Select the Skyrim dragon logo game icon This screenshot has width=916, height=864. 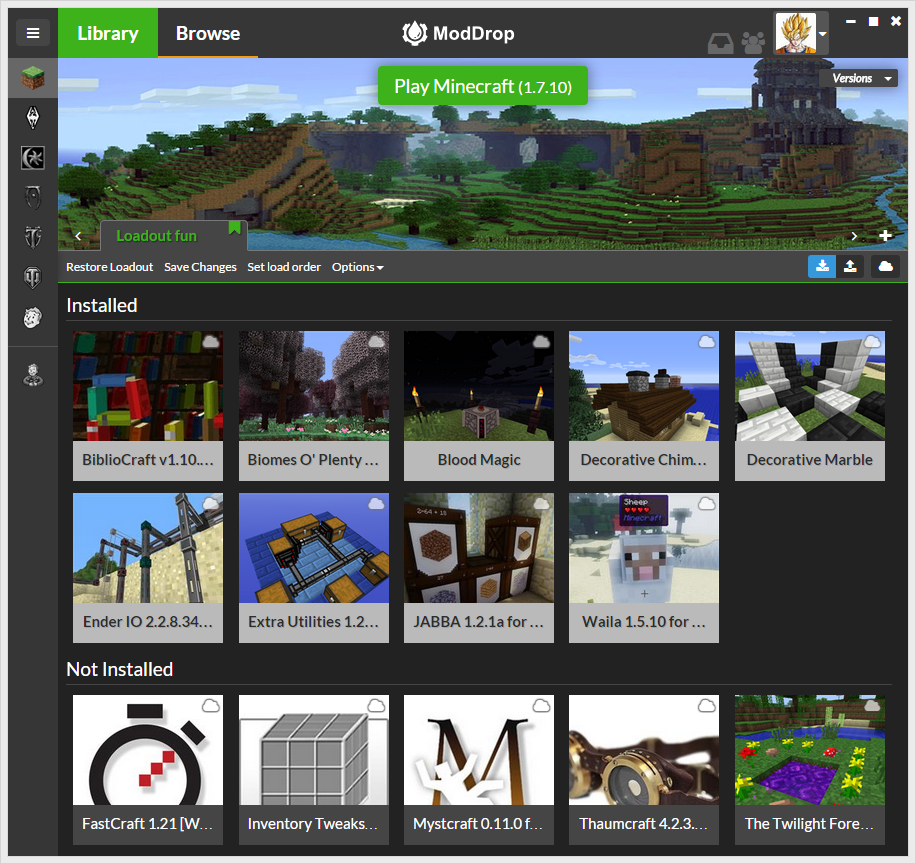[x=33, y=117]
